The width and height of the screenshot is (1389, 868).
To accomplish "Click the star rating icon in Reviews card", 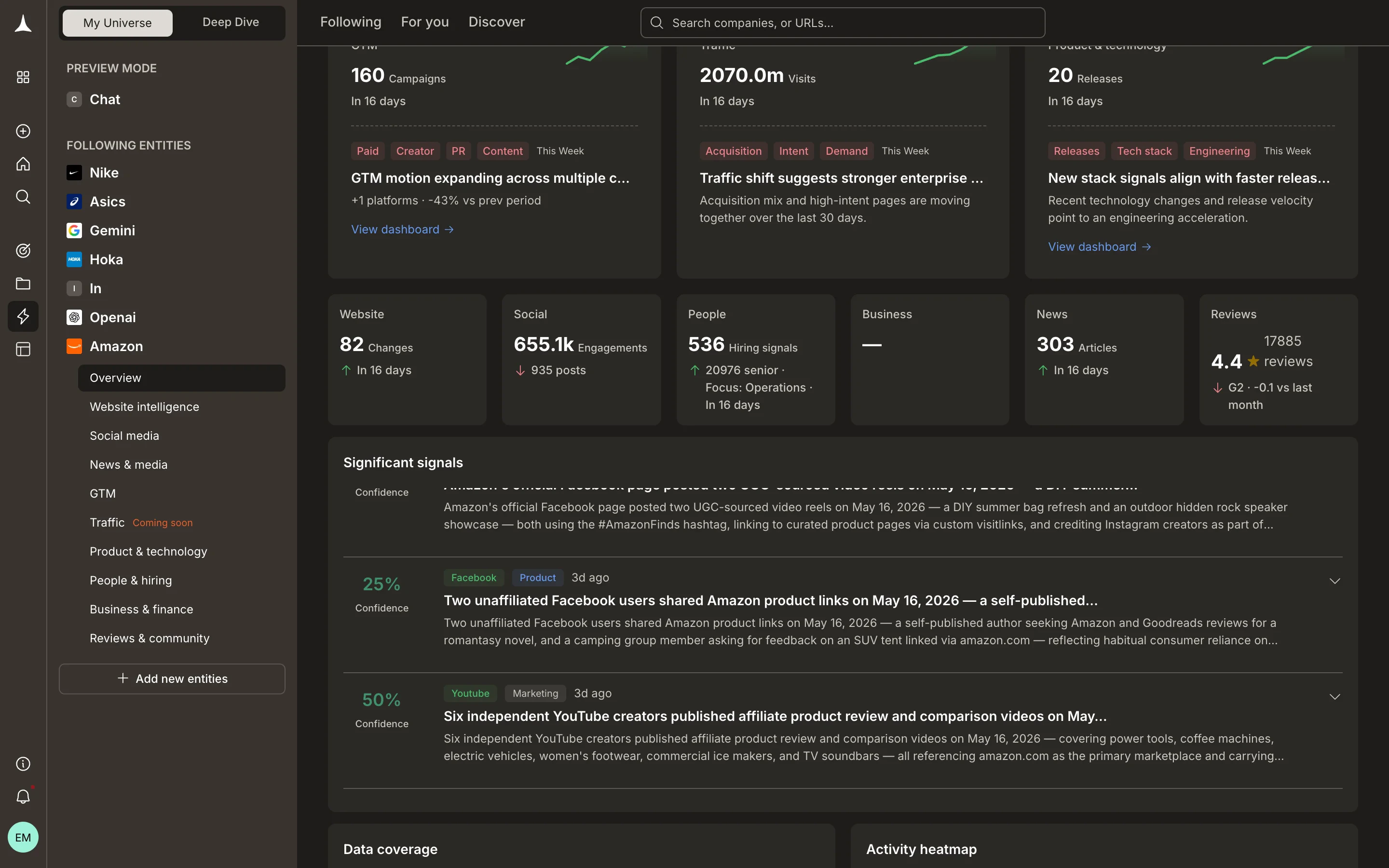I will coord(1253,361).
